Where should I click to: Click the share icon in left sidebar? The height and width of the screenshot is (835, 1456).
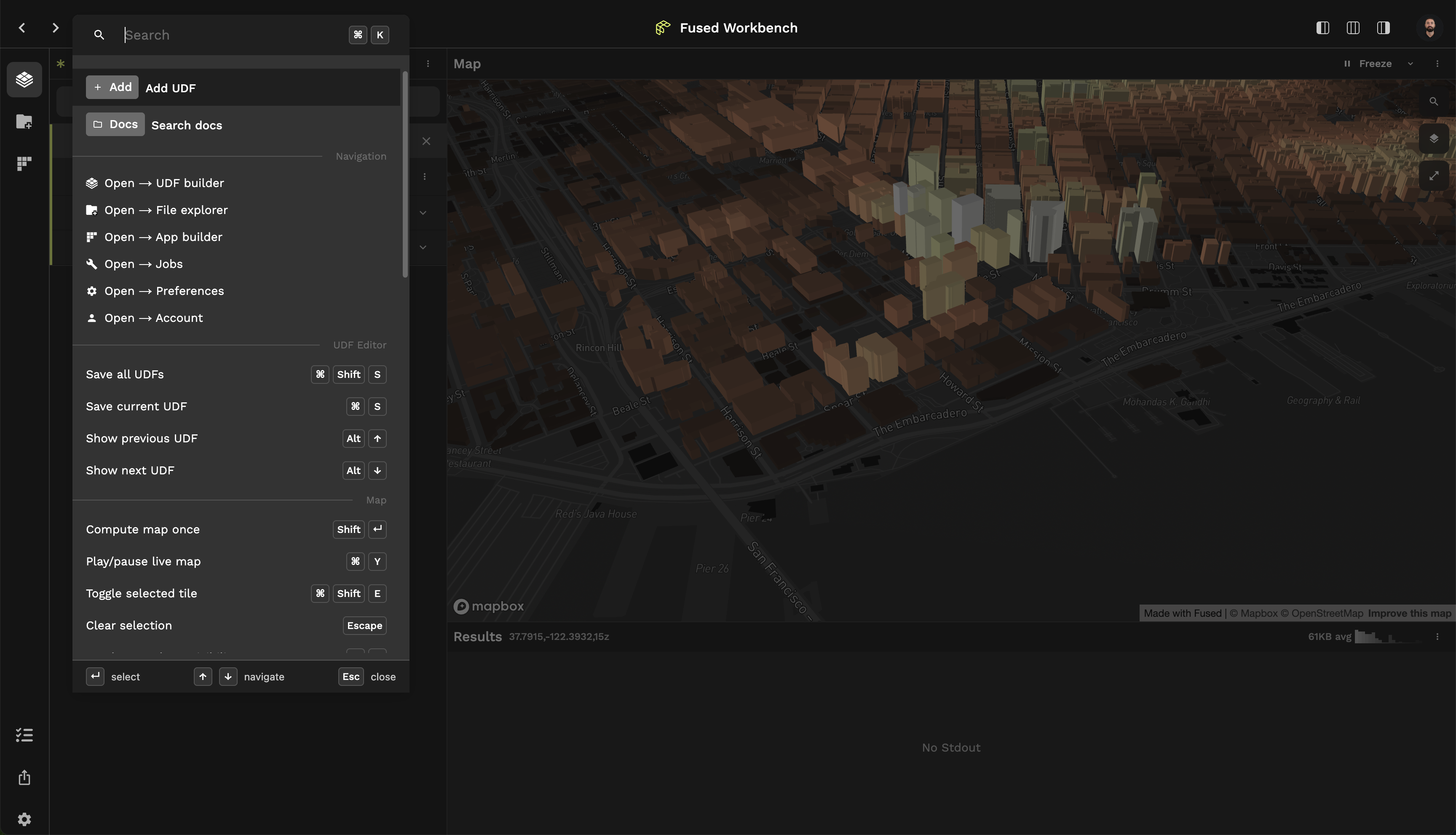point(24,778)
